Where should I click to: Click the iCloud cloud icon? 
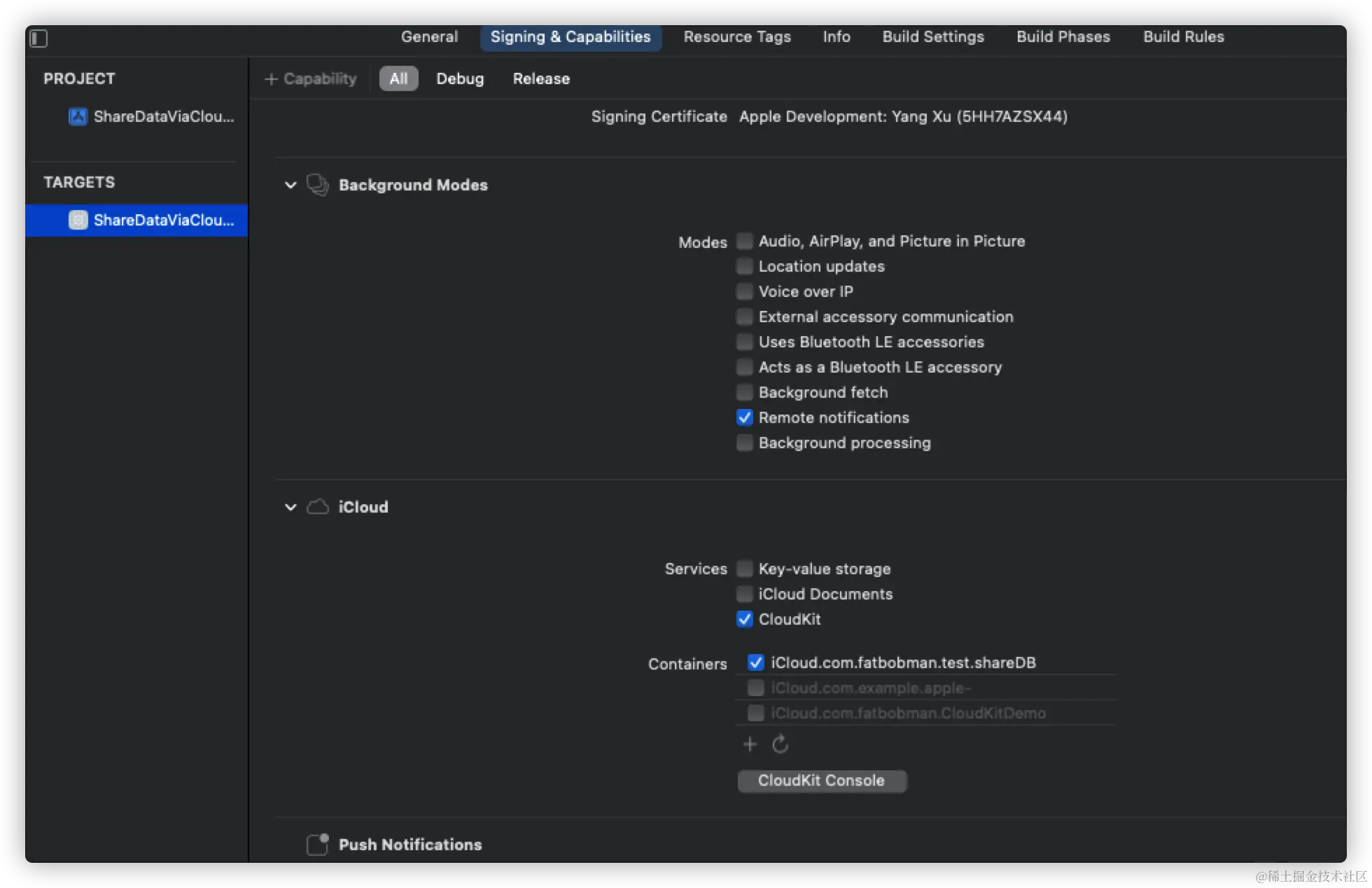[x=317, y=507]
